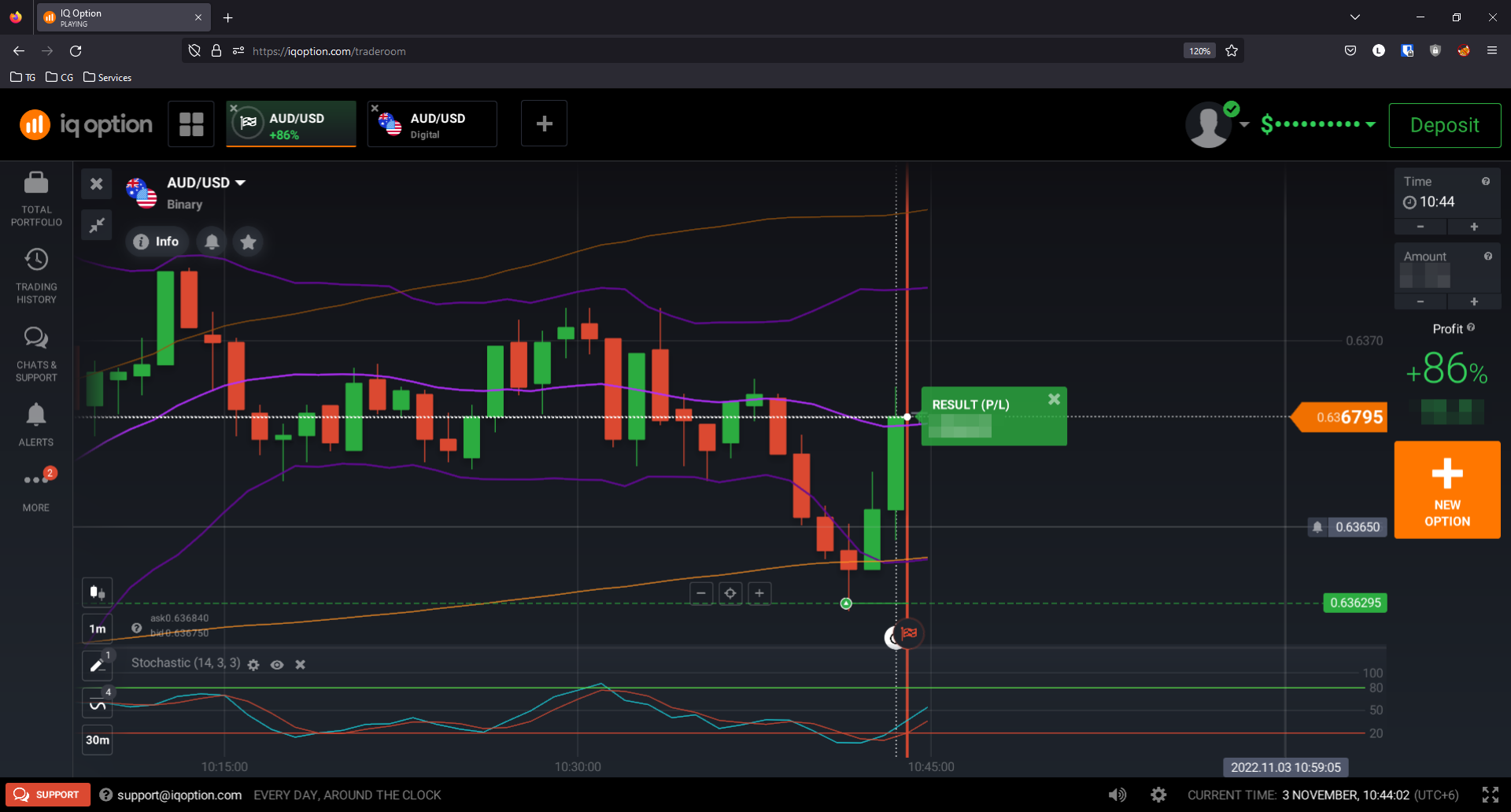Add new asset tab with plus
The height and width of the screenshot is (812, 1511).
coord(544,124)
